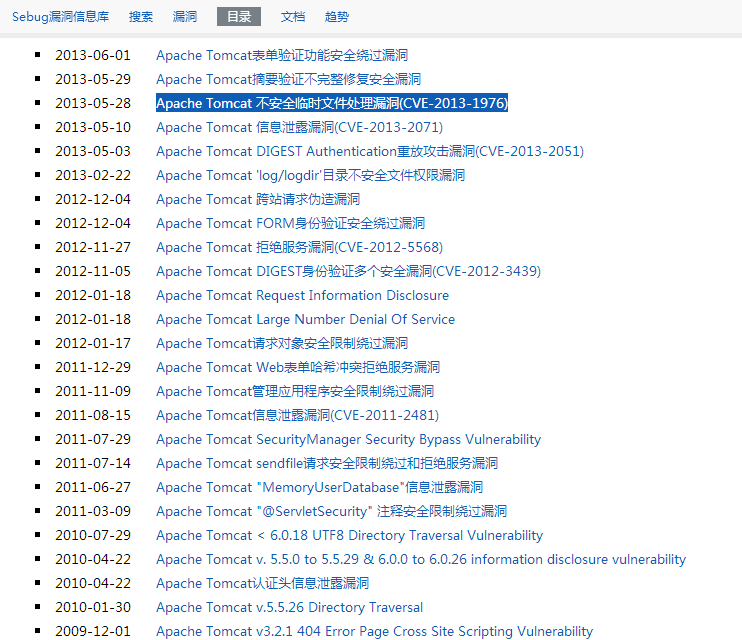Switch to the 趋势 navigation item
742x640 pixels.
pyautogui.click(x=337, y=17)
